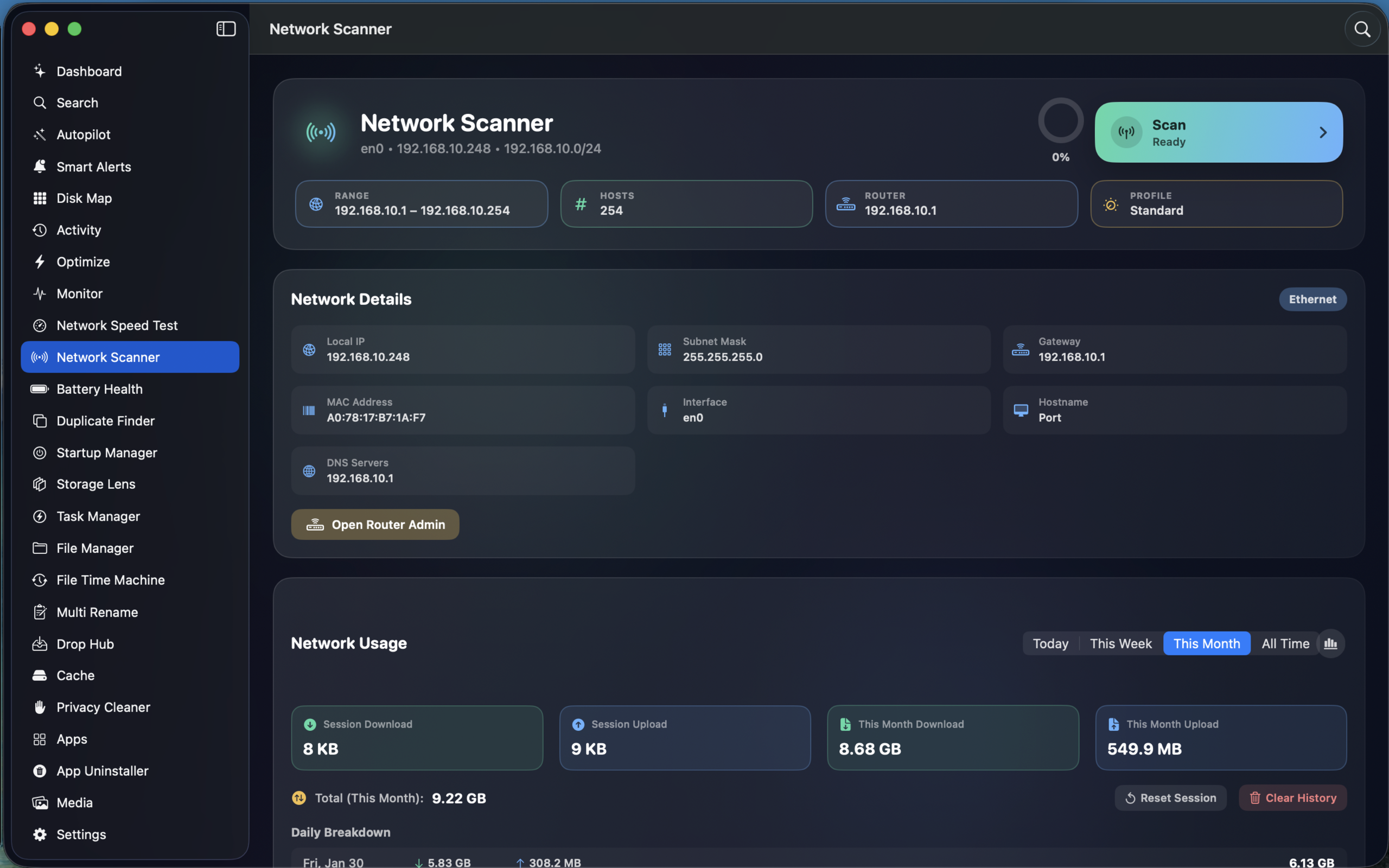
Task: Click the Subnet Mask 255.255.255.0 field
Action: pos(818,349)
